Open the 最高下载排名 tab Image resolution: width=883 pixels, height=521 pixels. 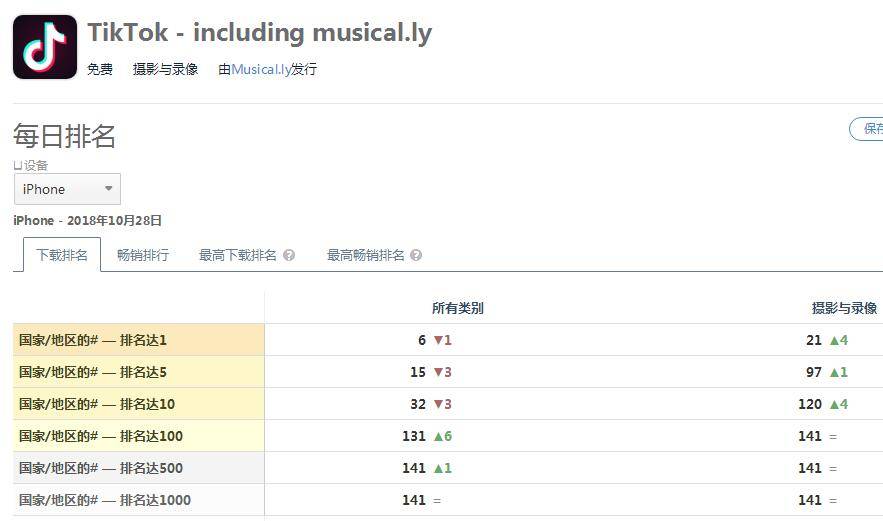click(x=238, y=255)
